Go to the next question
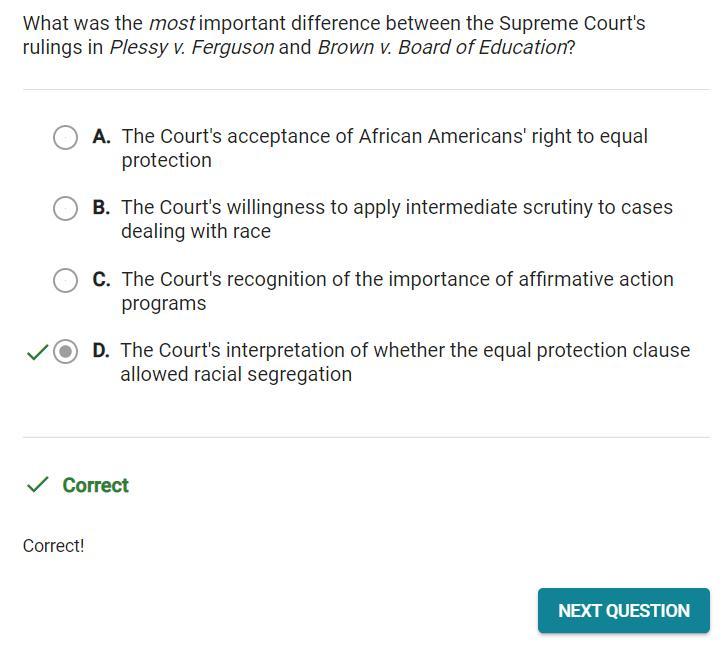The height and width of the screenshot is (646, 727). tap(623, 610)
